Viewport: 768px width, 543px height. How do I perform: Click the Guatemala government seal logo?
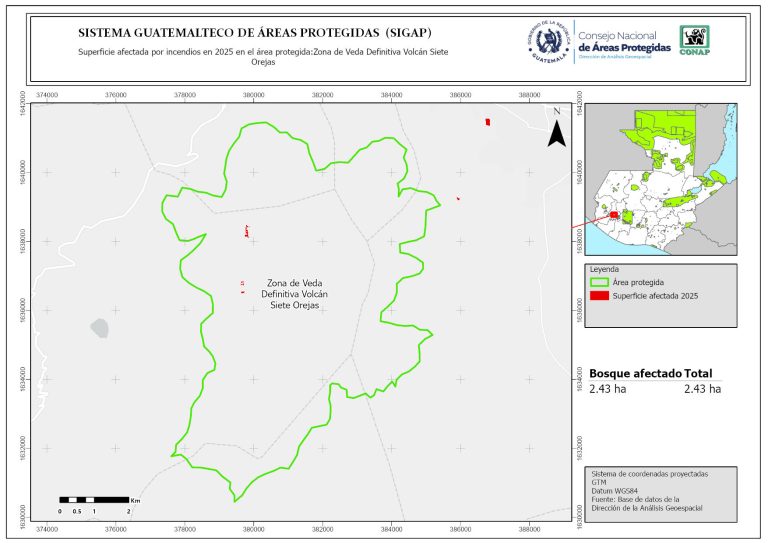pyautogui.click(x=547, y=43)
